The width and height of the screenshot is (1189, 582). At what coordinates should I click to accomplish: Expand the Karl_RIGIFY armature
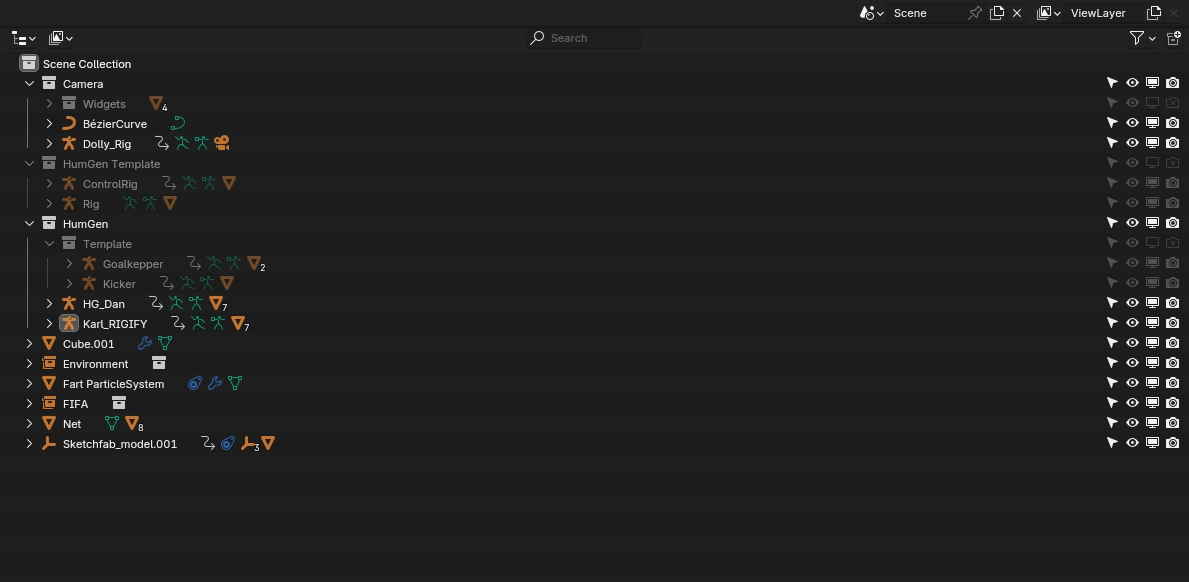pyautogui.click(x=49, y=324)
